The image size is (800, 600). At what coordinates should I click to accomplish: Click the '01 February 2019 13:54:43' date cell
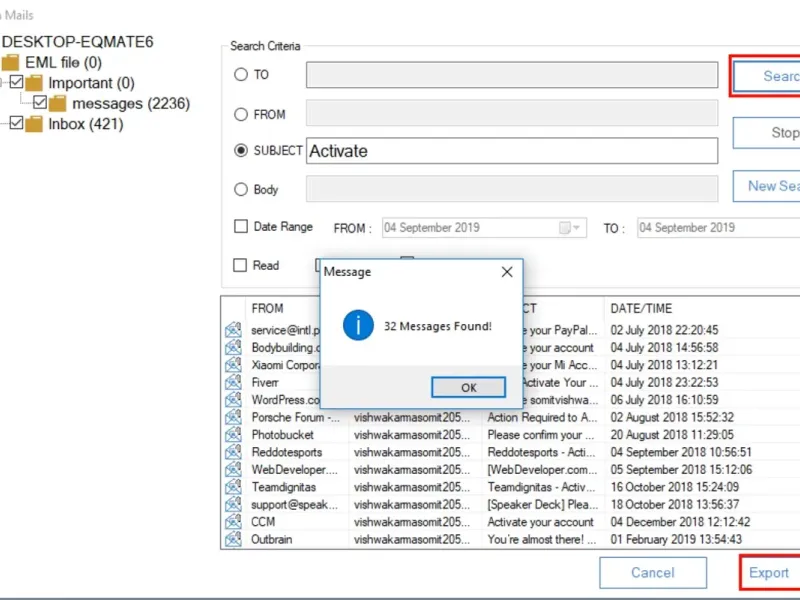[676, 539]
